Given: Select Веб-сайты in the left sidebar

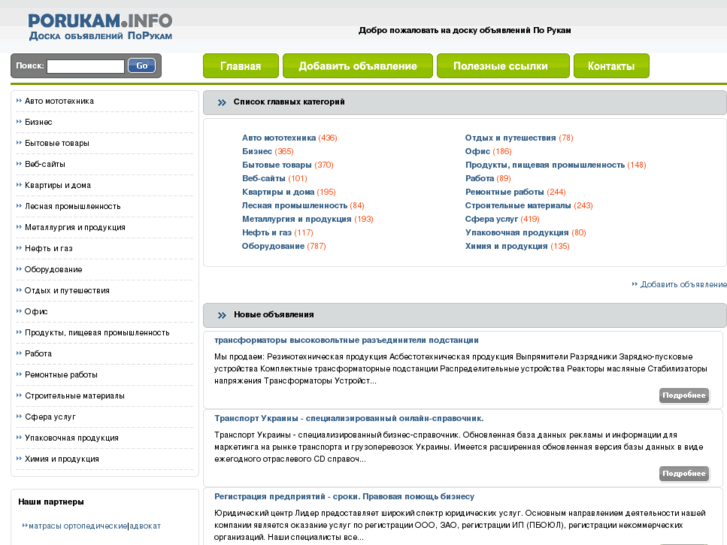Looking at the screenshot, I should click(45, 164).
